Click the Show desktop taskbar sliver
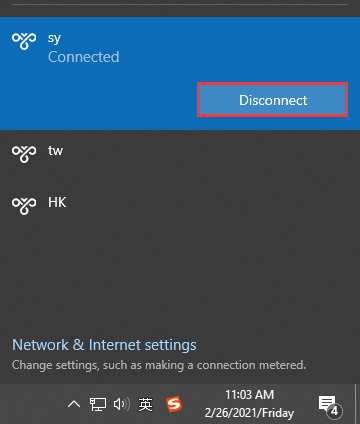 (x=357, y=404)
